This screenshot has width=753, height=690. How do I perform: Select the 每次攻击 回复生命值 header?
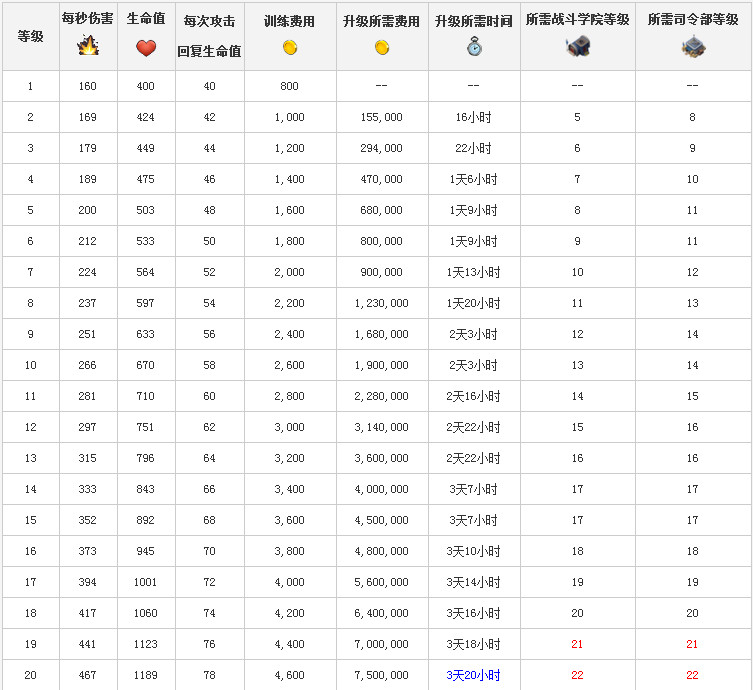click(209, 36)
